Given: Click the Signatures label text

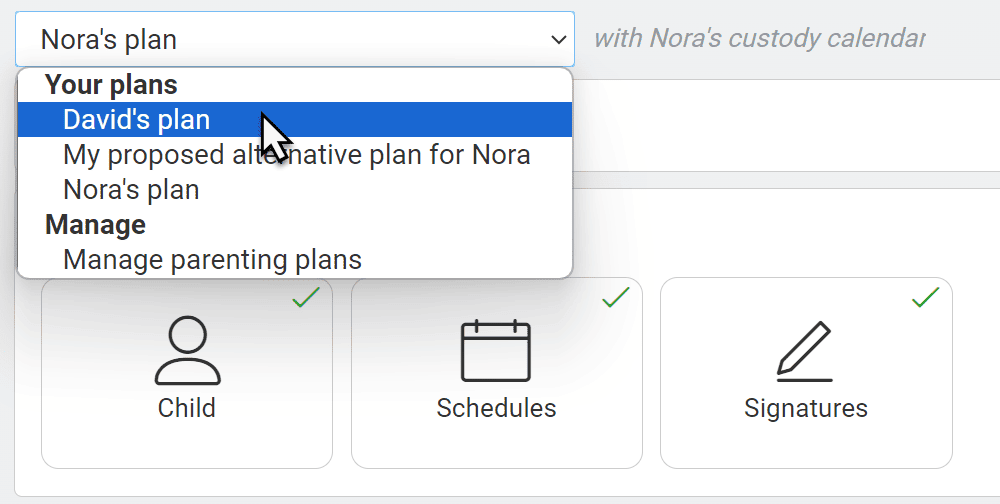Looking at the screenshot, I should [805, 408].
